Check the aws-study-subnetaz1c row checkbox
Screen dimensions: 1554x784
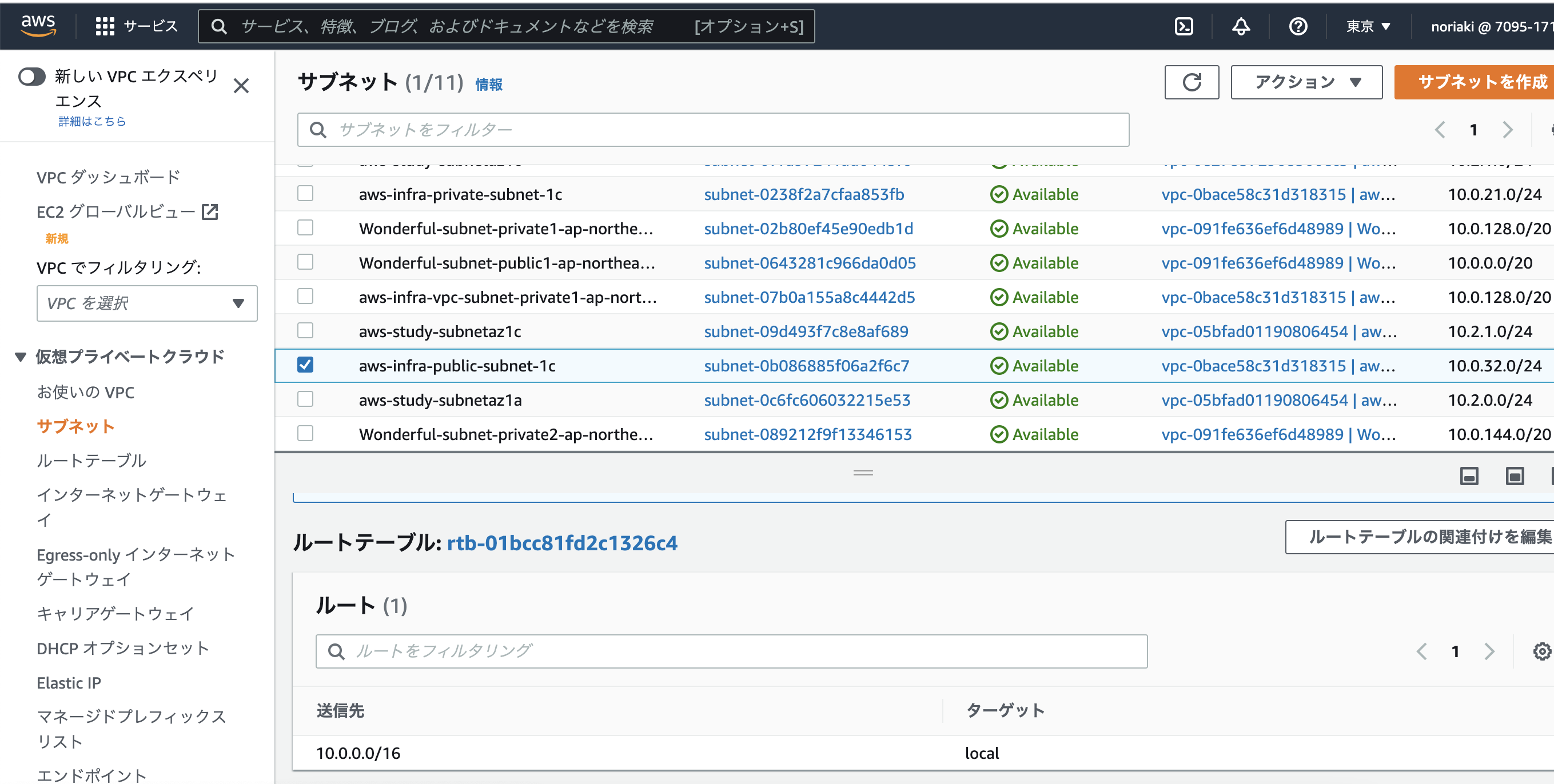[x=305, y=330]
